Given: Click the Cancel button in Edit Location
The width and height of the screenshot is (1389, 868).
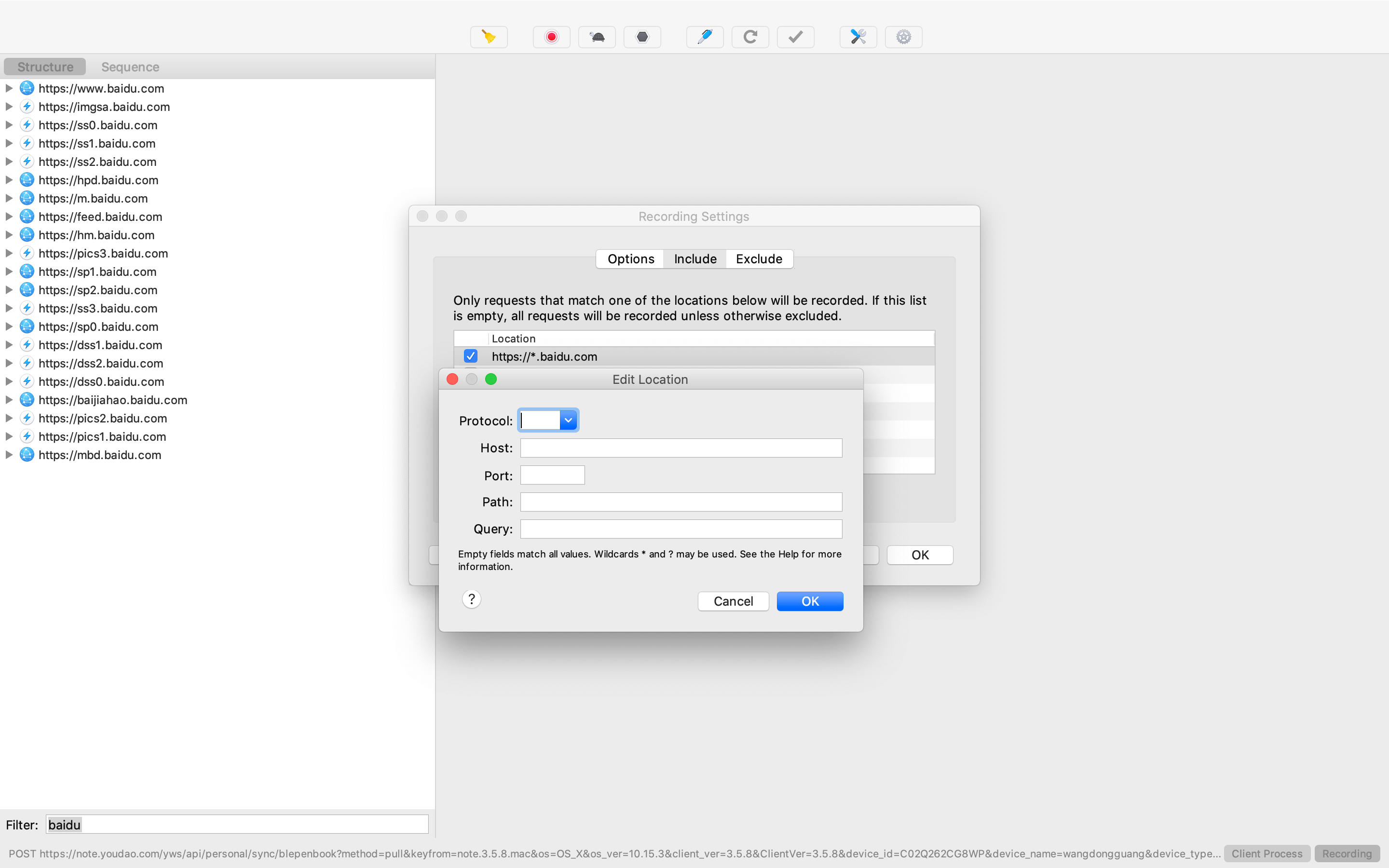Looking at the screenshot, I should 733,601.
